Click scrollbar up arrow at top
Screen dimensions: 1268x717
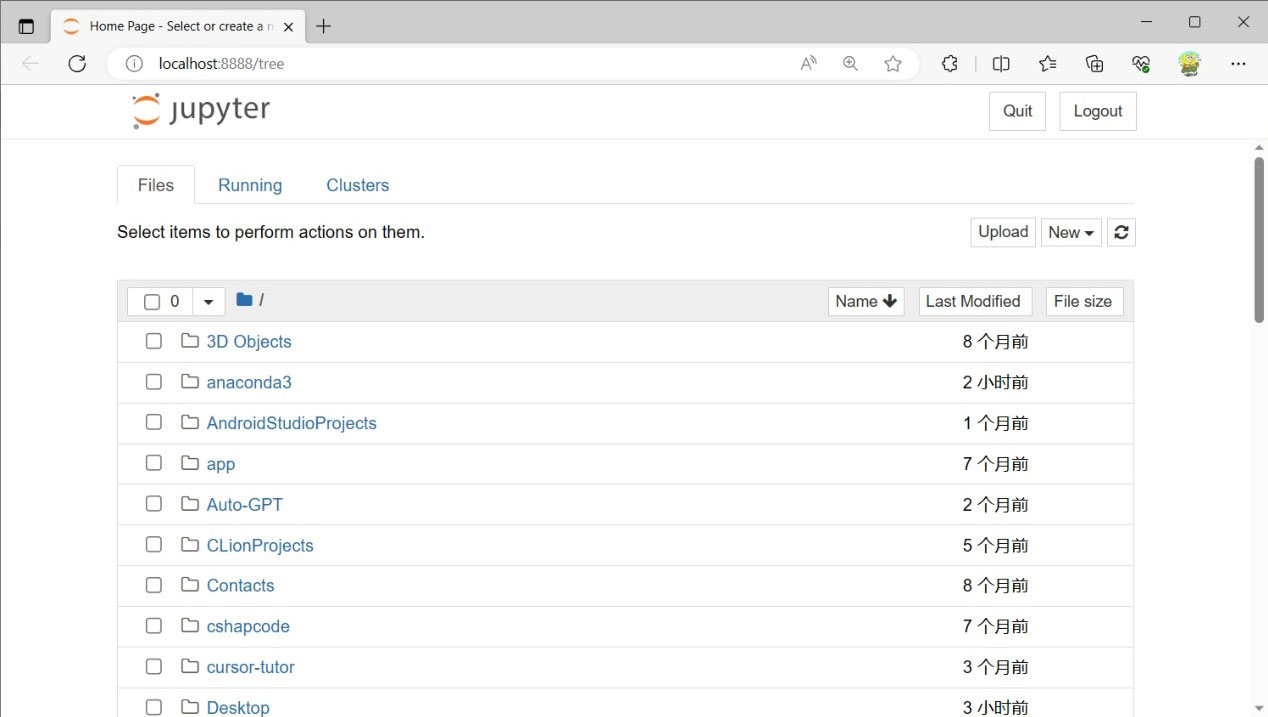(x=1259, y=147)
